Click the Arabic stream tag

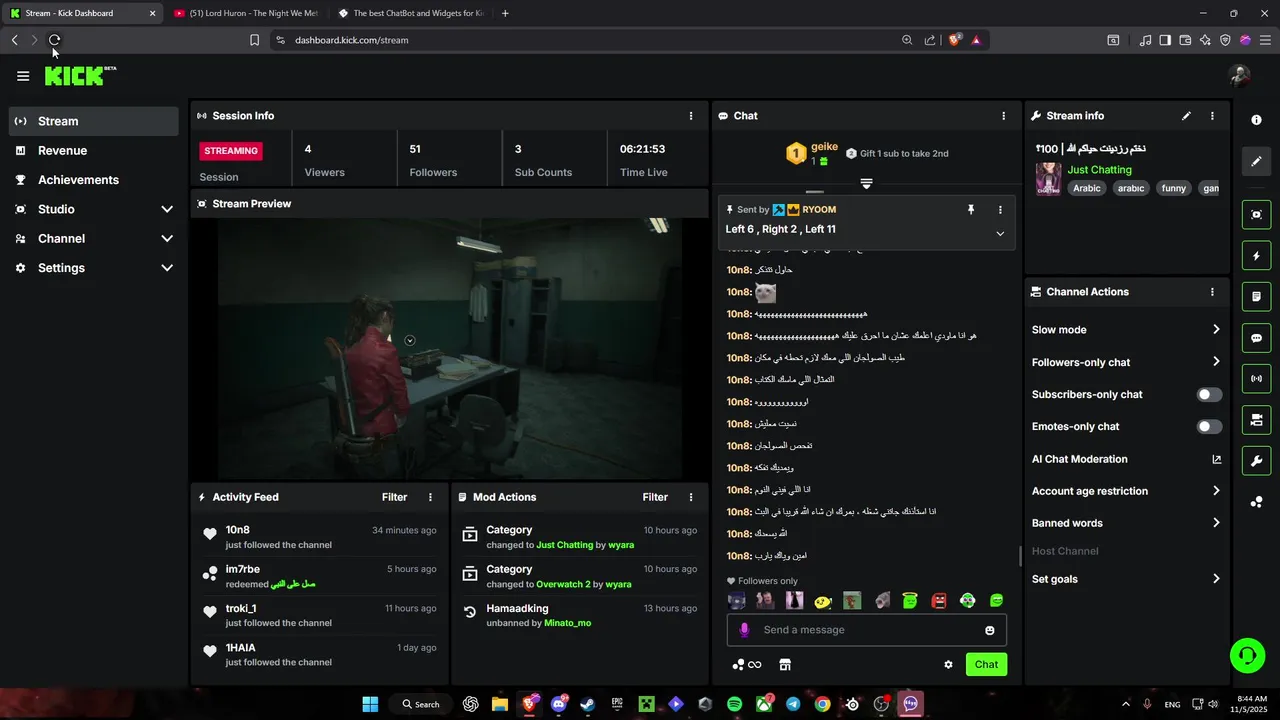1086,188
